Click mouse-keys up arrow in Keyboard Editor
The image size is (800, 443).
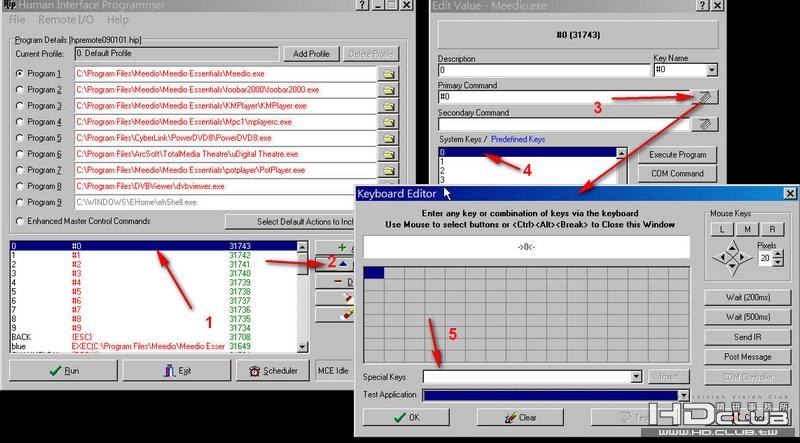pyautogui.click(x=733, y=247)
